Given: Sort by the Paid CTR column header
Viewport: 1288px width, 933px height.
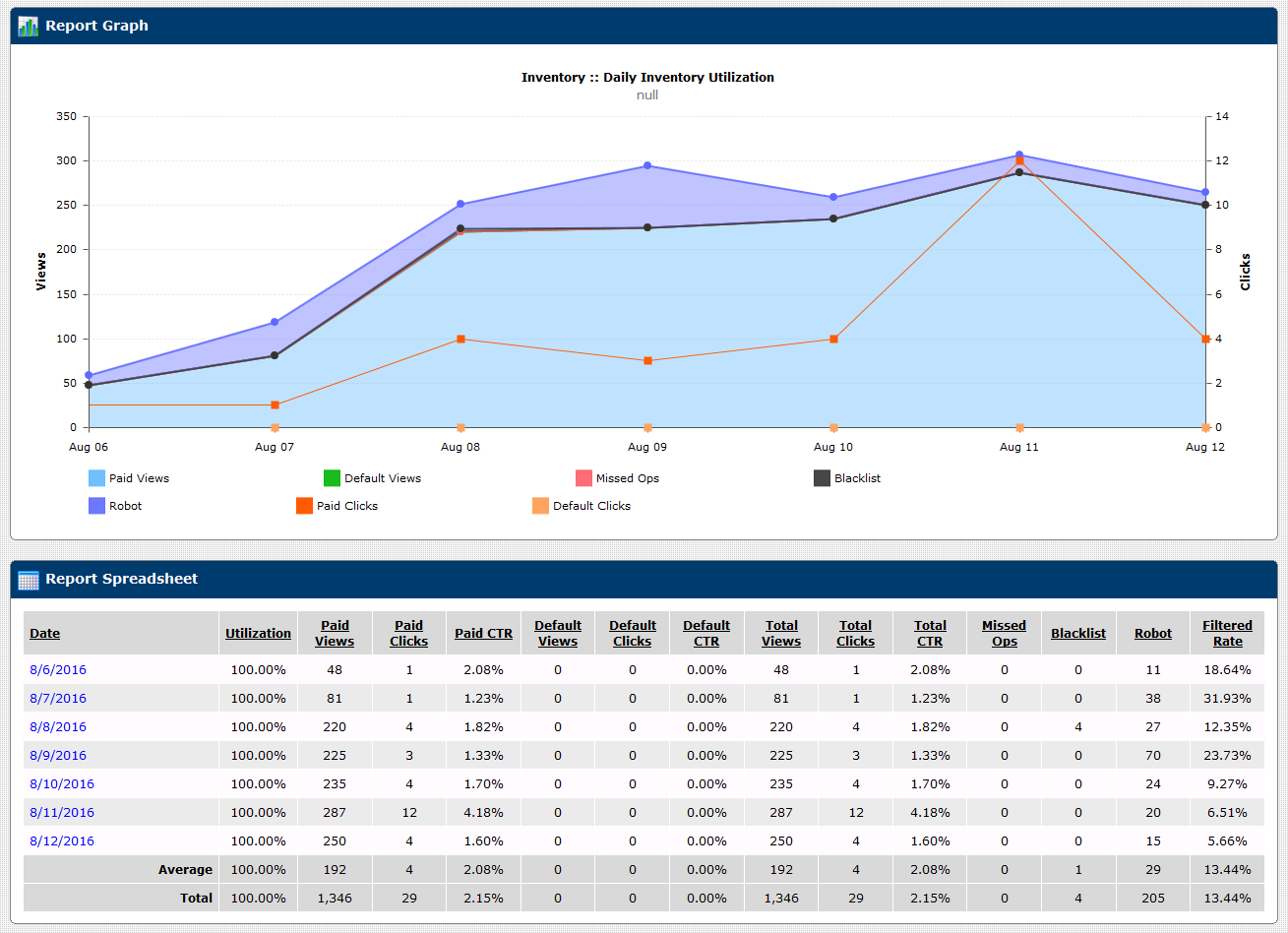Looking at the screenshot, I should [x=483, y=634].
